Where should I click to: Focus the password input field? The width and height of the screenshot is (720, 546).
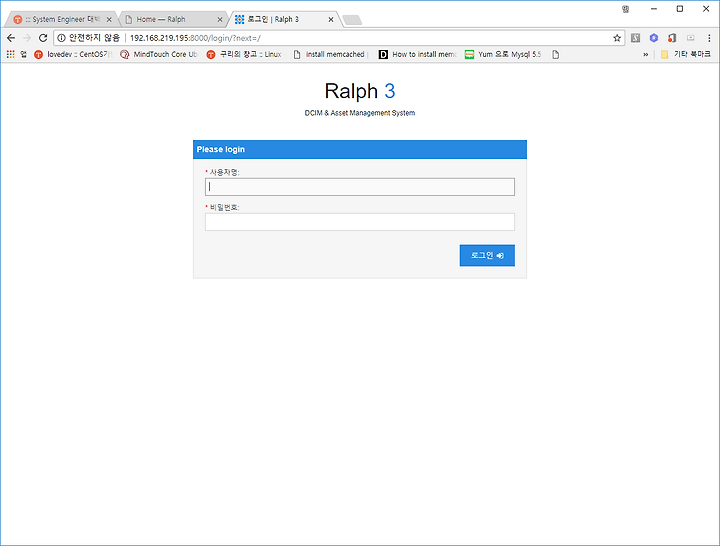(x=360, y=222)
